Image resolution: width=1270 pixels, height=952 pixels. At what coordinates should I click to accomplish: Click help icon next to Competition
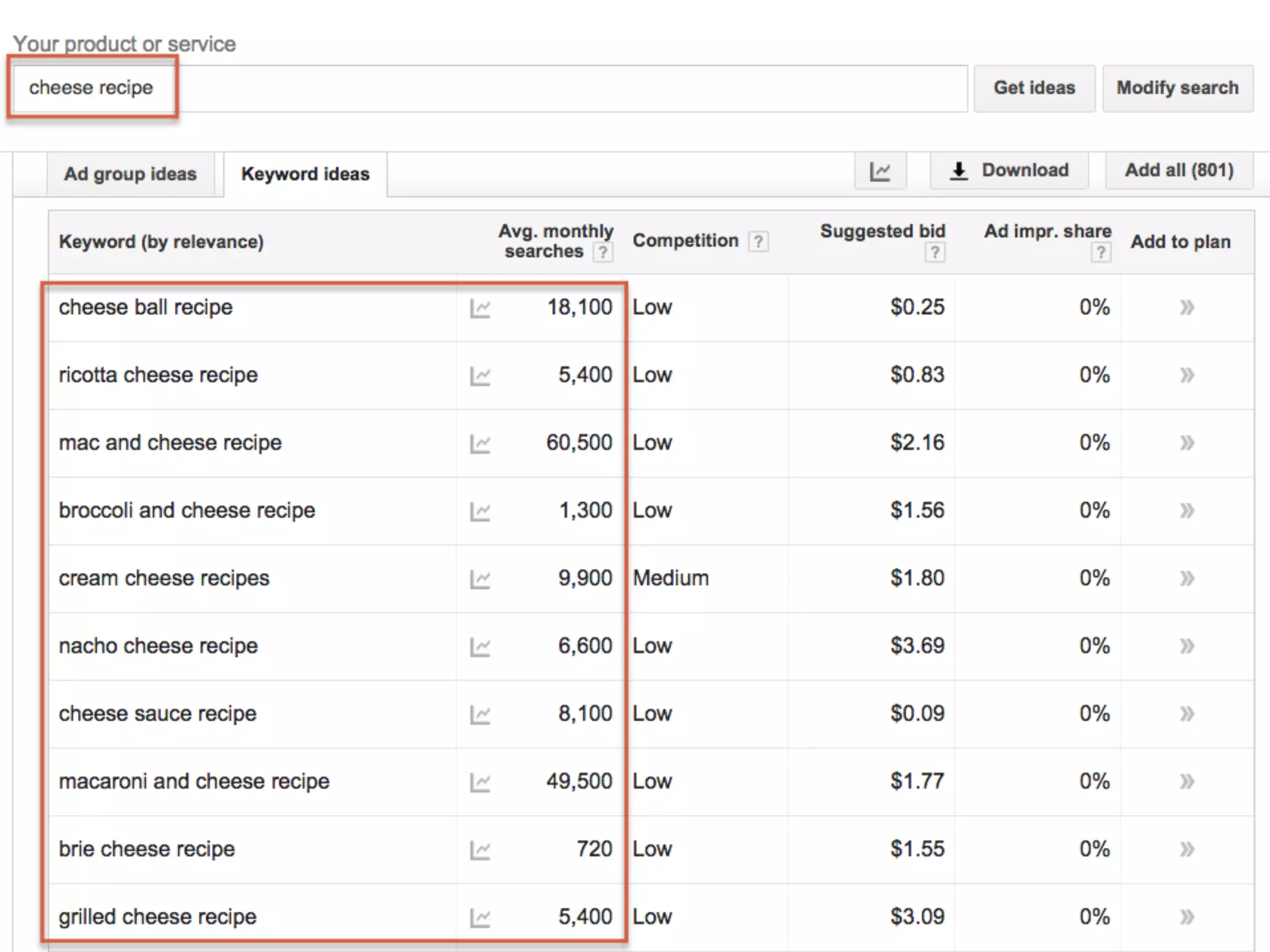(758, 241)
